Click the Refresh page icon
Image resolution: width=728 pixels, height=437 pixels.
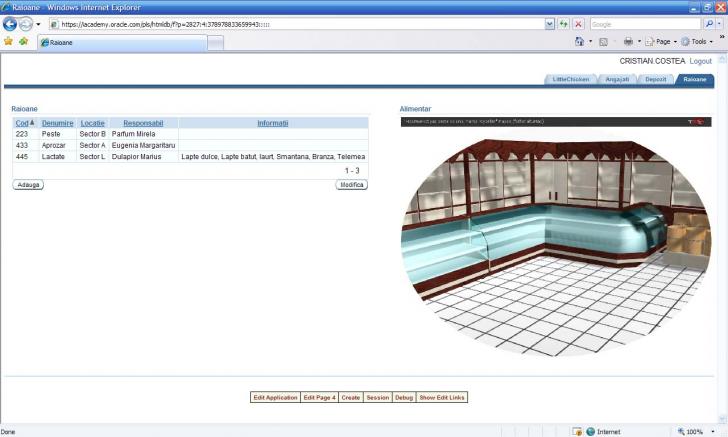pos(564,23)
